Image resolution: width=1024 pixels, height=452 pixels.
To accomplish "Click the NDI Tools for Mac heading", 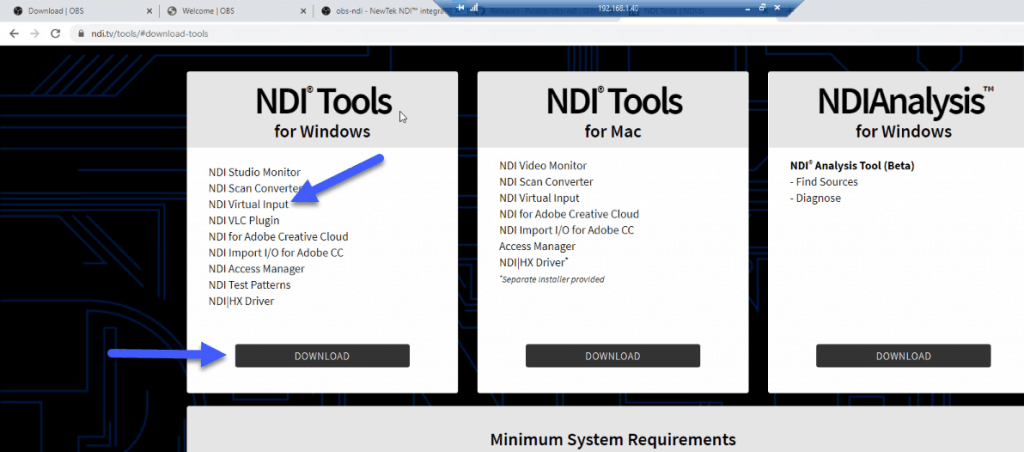I will pos(613,112).
